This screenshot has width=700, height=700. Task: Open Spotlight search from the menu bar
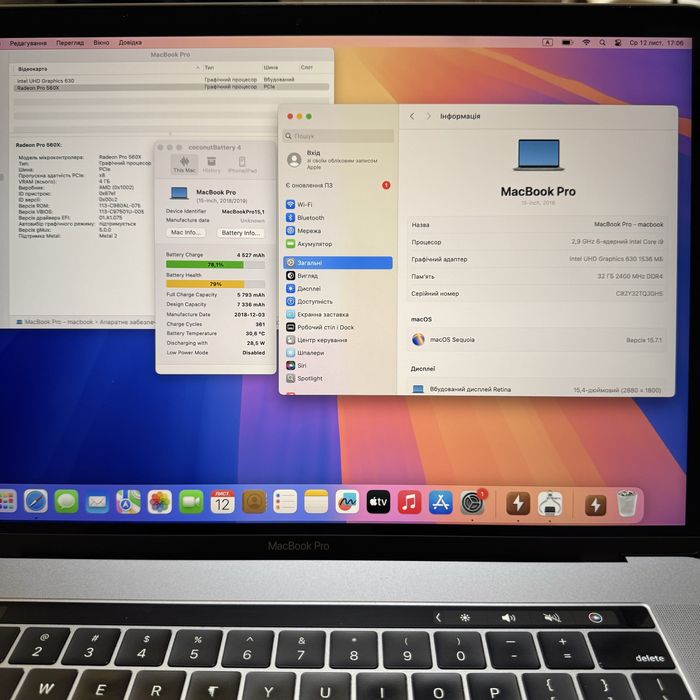[602, 43]
